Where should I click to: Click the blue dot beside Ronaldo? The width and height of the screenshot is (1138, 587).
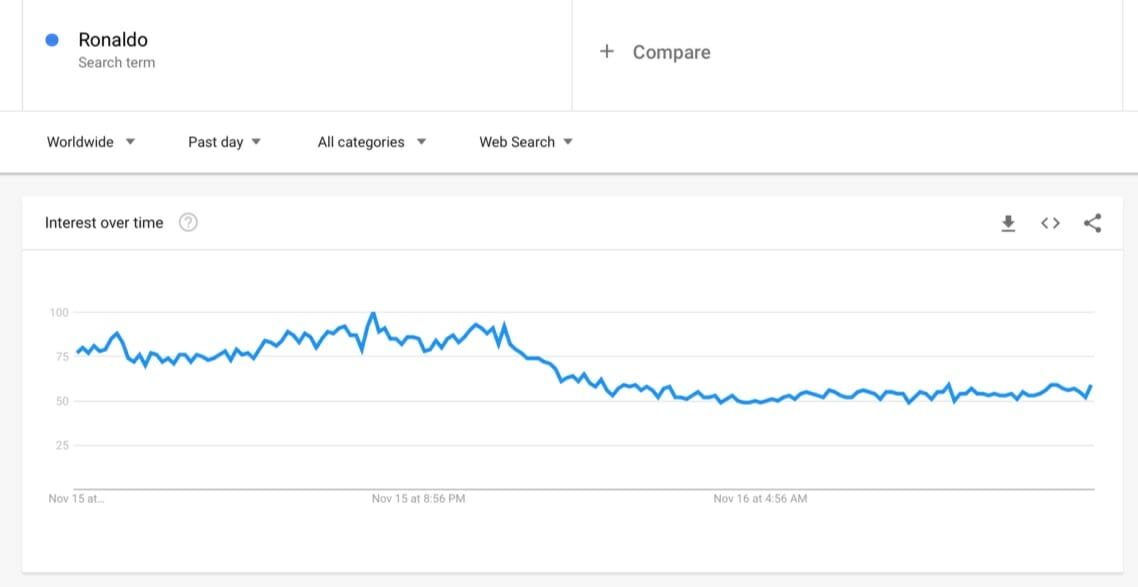point(52,40)
